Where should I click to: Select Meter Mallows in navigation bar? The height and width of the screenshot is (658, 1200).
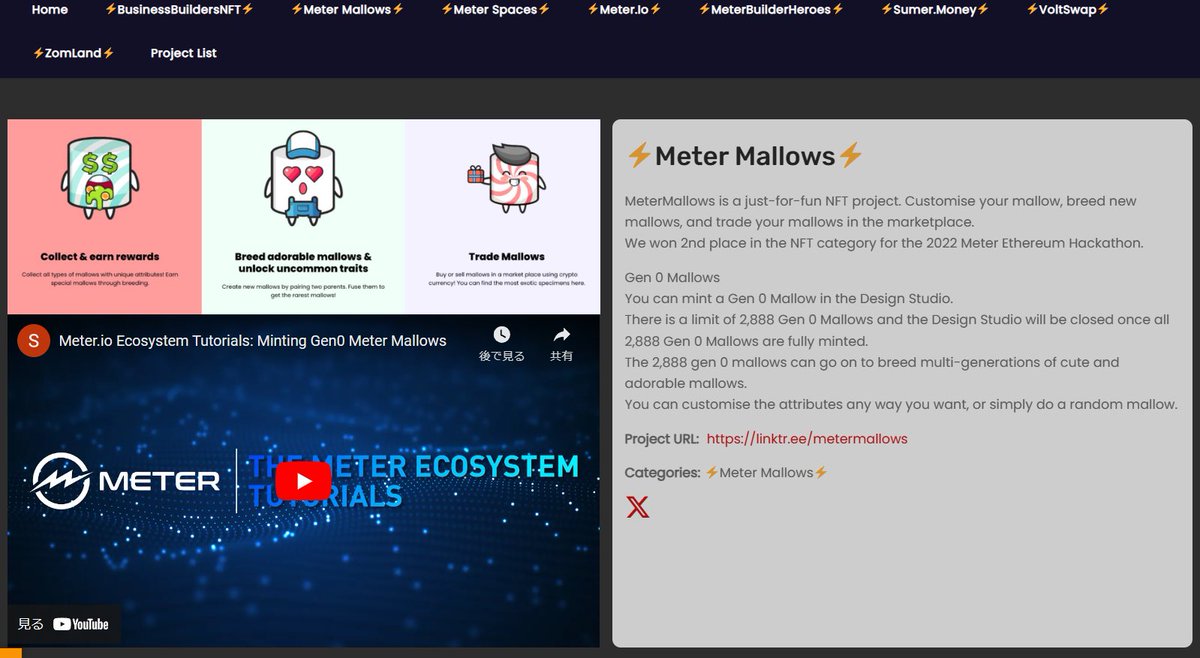coord(347,9)
